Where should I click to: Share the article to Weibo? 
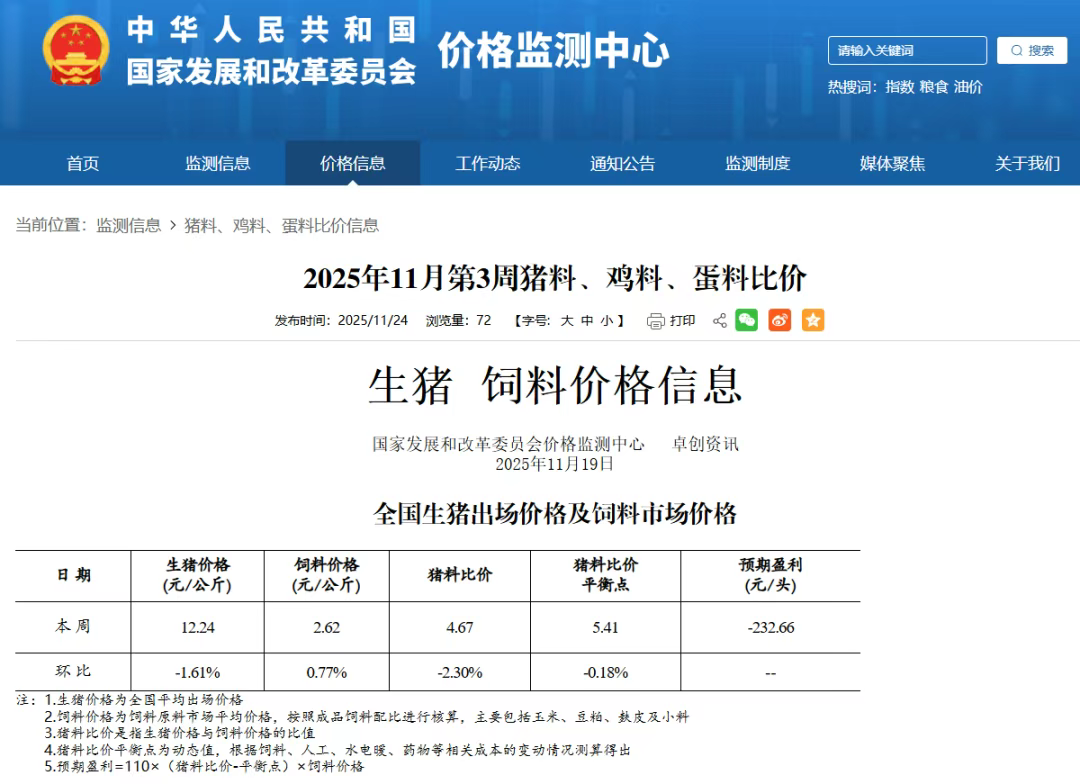(x=780, y=320)
